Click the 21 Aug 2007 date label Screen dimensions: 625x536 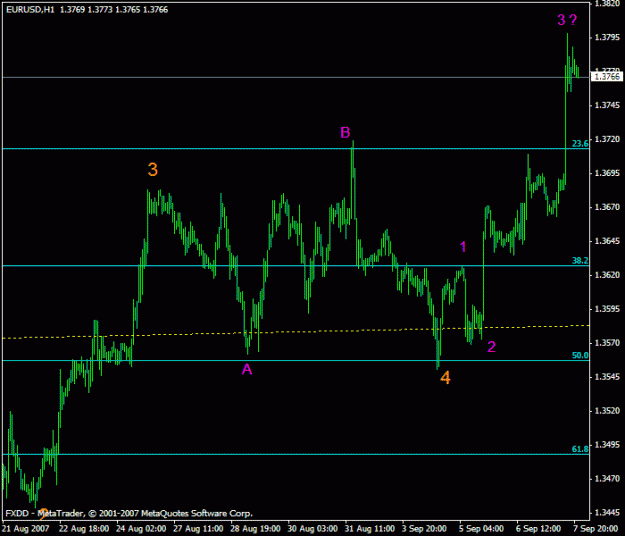tap(26, 528)
